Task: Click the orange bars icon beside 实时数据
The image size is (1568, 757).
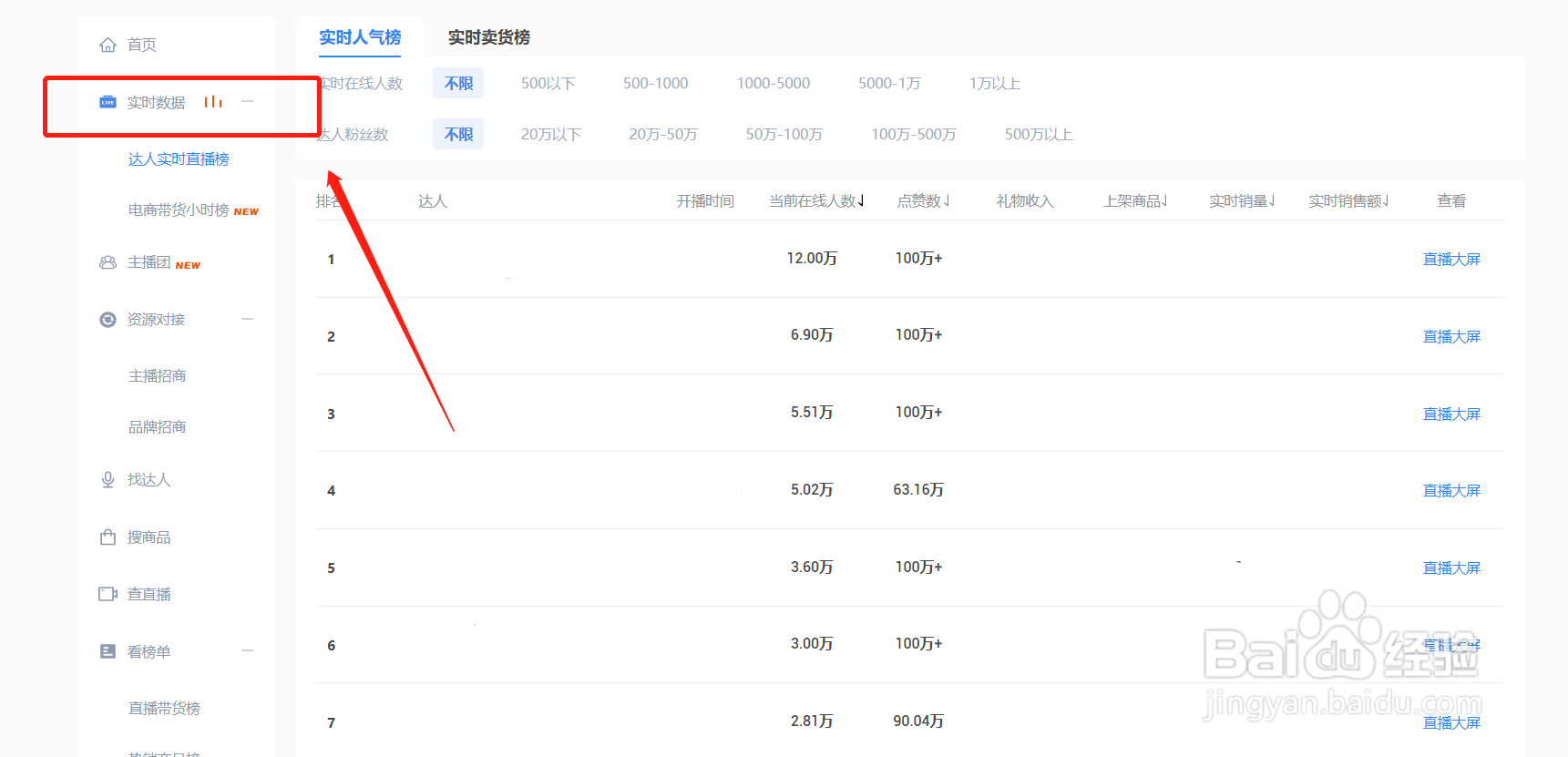Action: [212, 102]
